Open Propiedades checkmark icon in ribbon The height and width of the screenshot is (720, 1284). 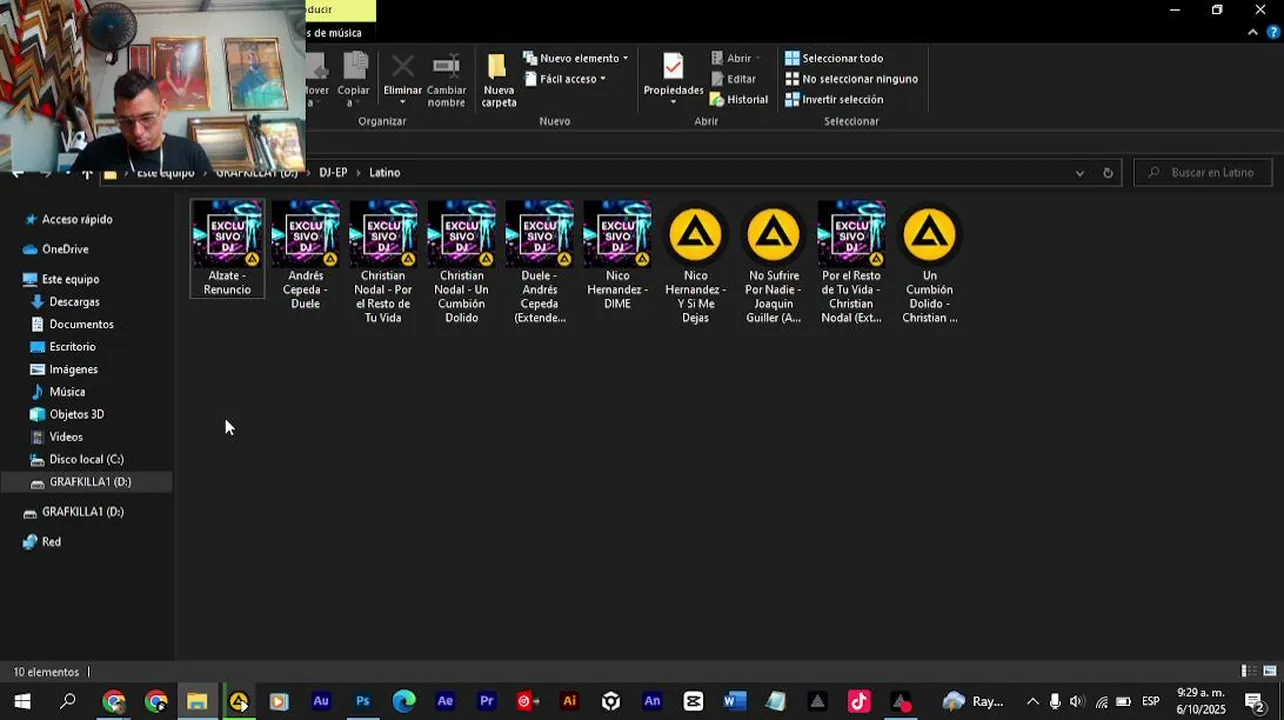673,66
